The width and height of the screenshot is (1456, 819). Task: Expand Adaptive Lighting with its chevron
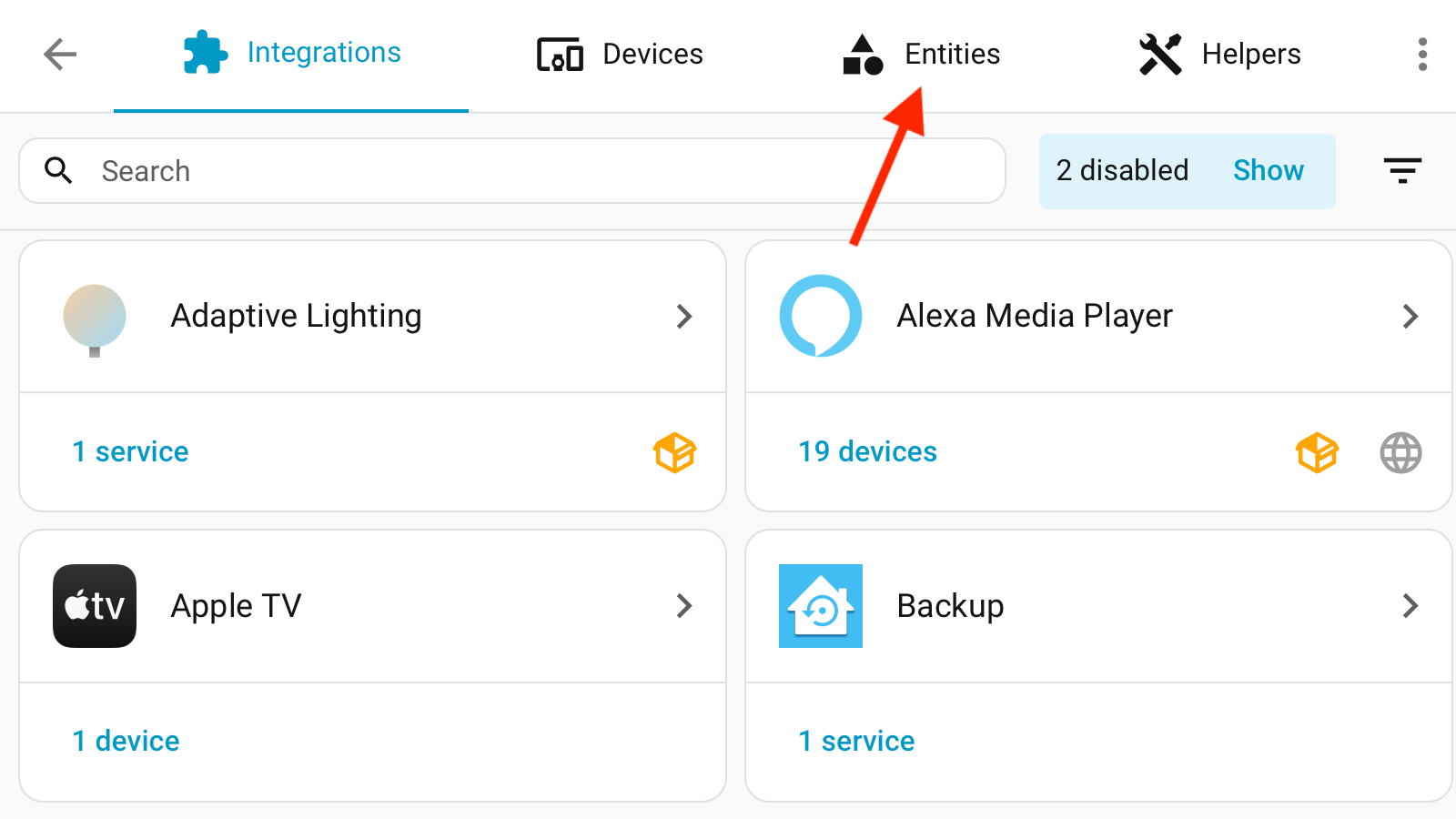pos(684,317)
